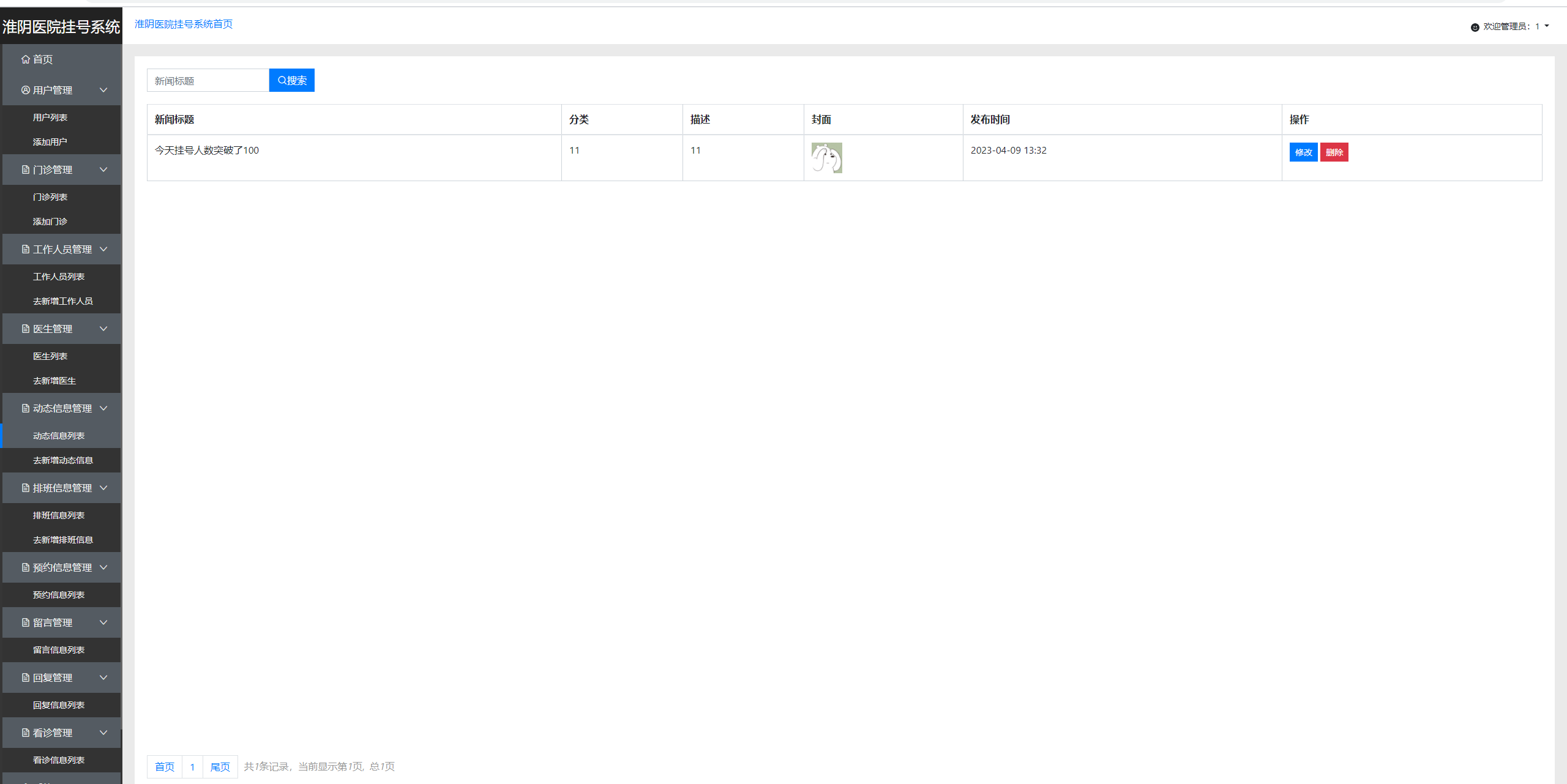Image resolution: width=1567 pixels, height=784 pixels.
Task: Collapse the 排班信息管理 chevron
Action: pyautogui.click(x=103, y=488)
